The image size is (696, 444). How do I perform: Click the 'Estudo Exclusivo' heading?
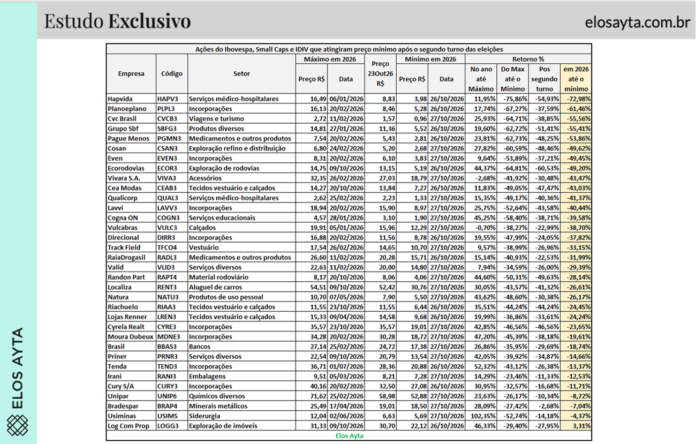[x=117, y=21]
